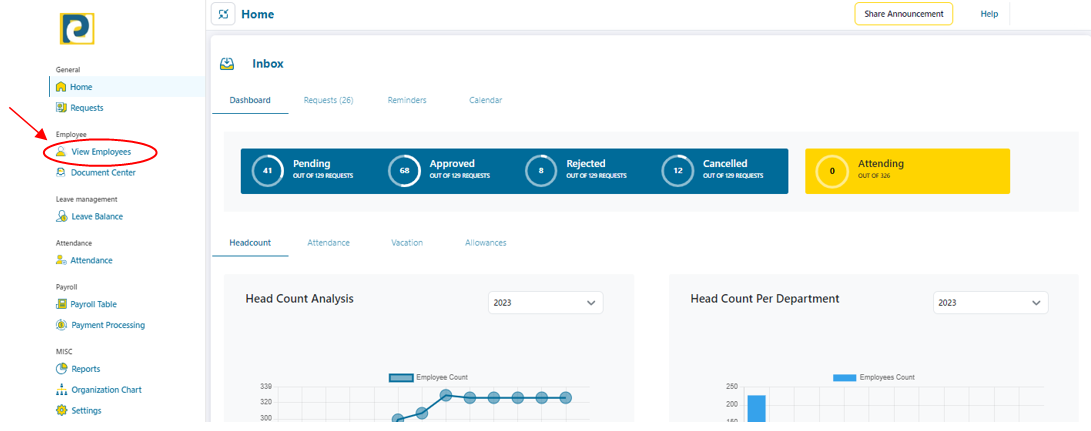Click the Settings gear icon
1091x431 pixels.
coord(62,410)
